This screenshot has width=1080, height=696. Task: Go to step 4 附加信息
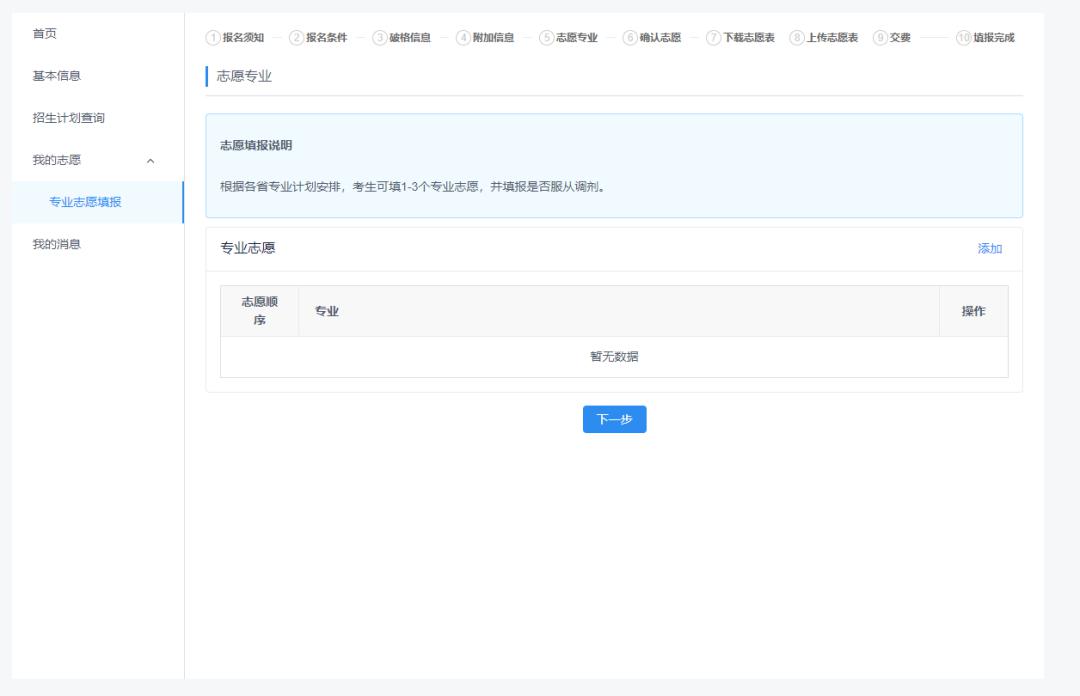[485, 38]
